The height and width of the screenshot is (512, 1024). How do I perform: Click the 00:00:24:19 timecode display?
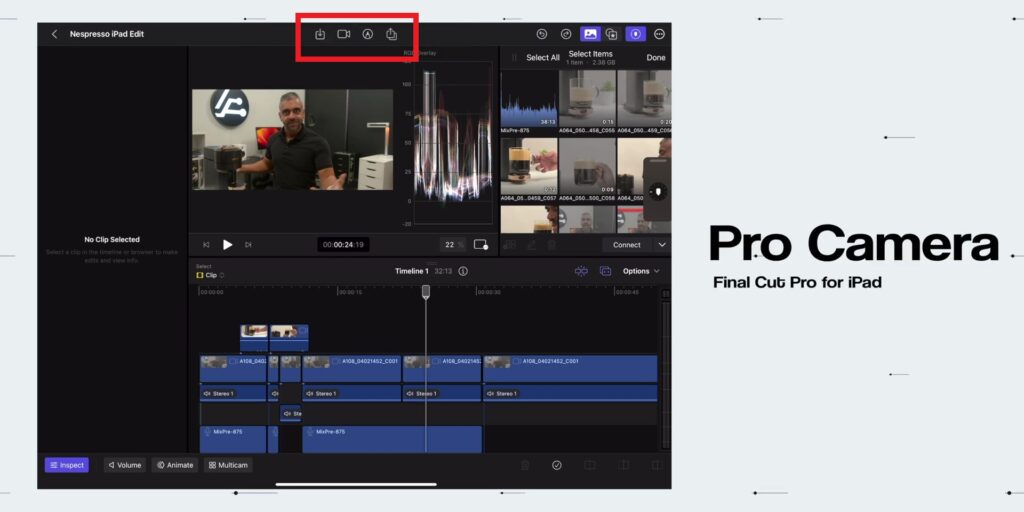[344, 245]
